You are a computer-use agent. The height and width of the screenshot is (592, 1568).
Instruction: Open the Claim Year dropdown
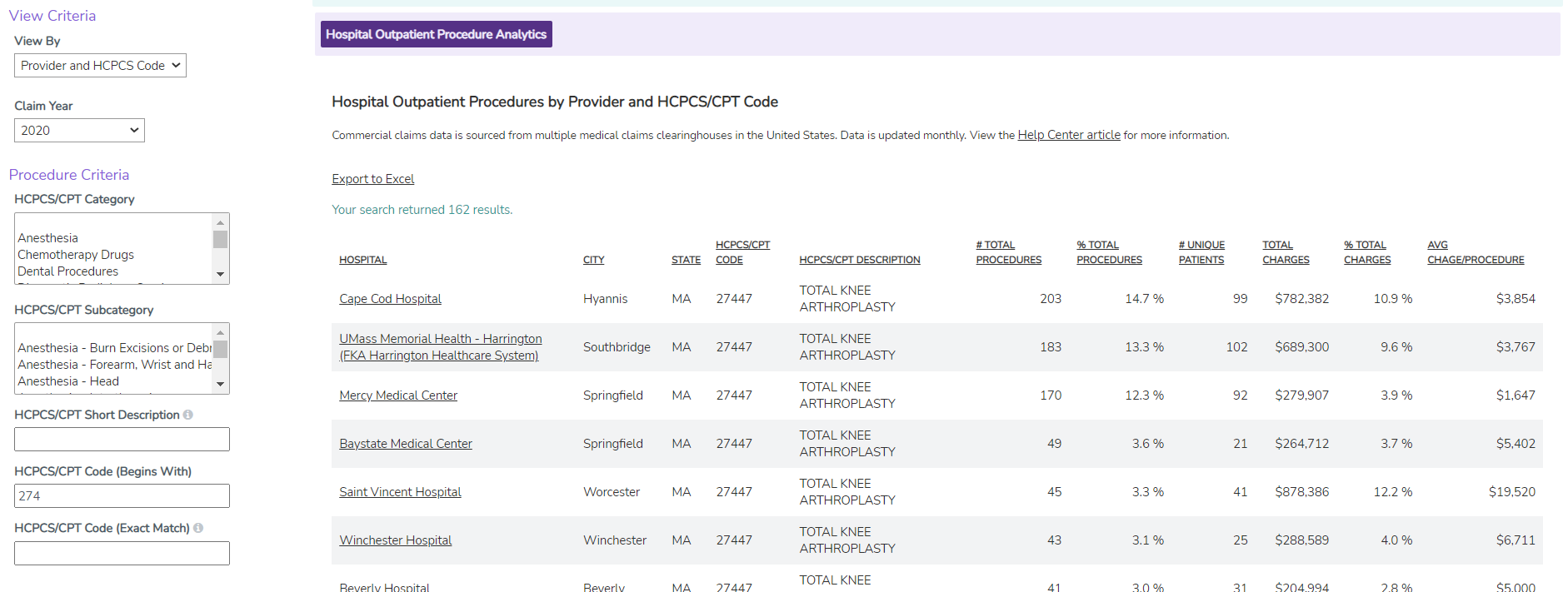tap(79, 131)
